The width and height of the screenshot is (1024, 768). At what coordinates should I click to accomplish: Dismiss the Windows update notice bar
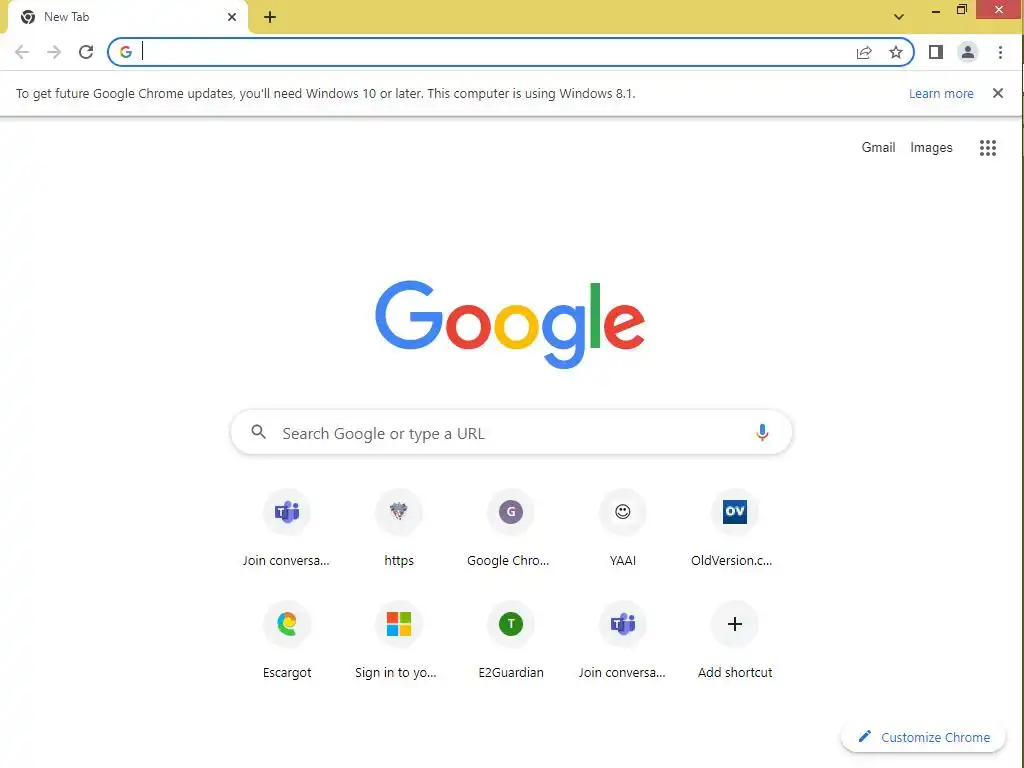[997, 93]
